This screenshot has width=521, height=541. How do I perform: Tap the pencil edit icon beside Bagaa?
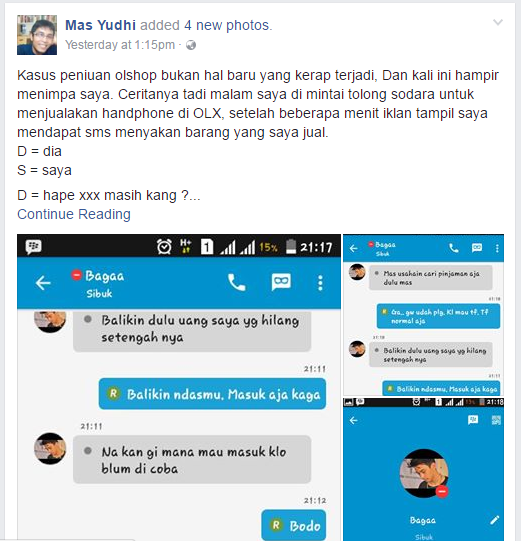pos(495,520)
